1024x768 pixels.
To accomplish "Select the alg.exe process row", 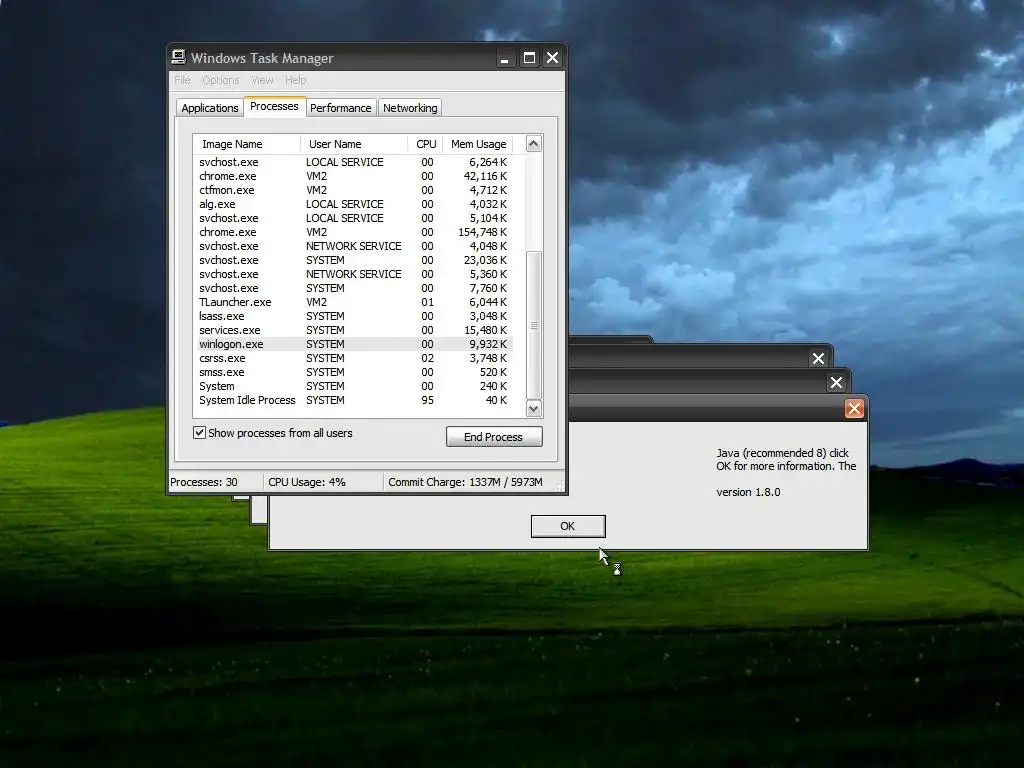I will pyautogui.click(x=353, y=204).
